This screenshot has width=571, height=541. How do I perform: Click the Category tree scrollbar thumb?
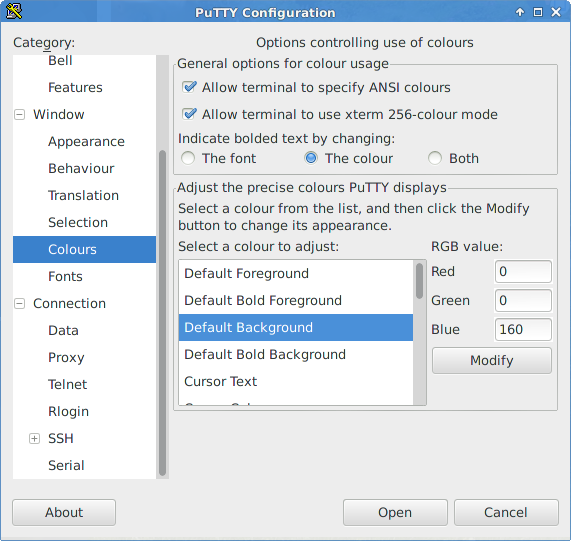click(x=162, y=313)
